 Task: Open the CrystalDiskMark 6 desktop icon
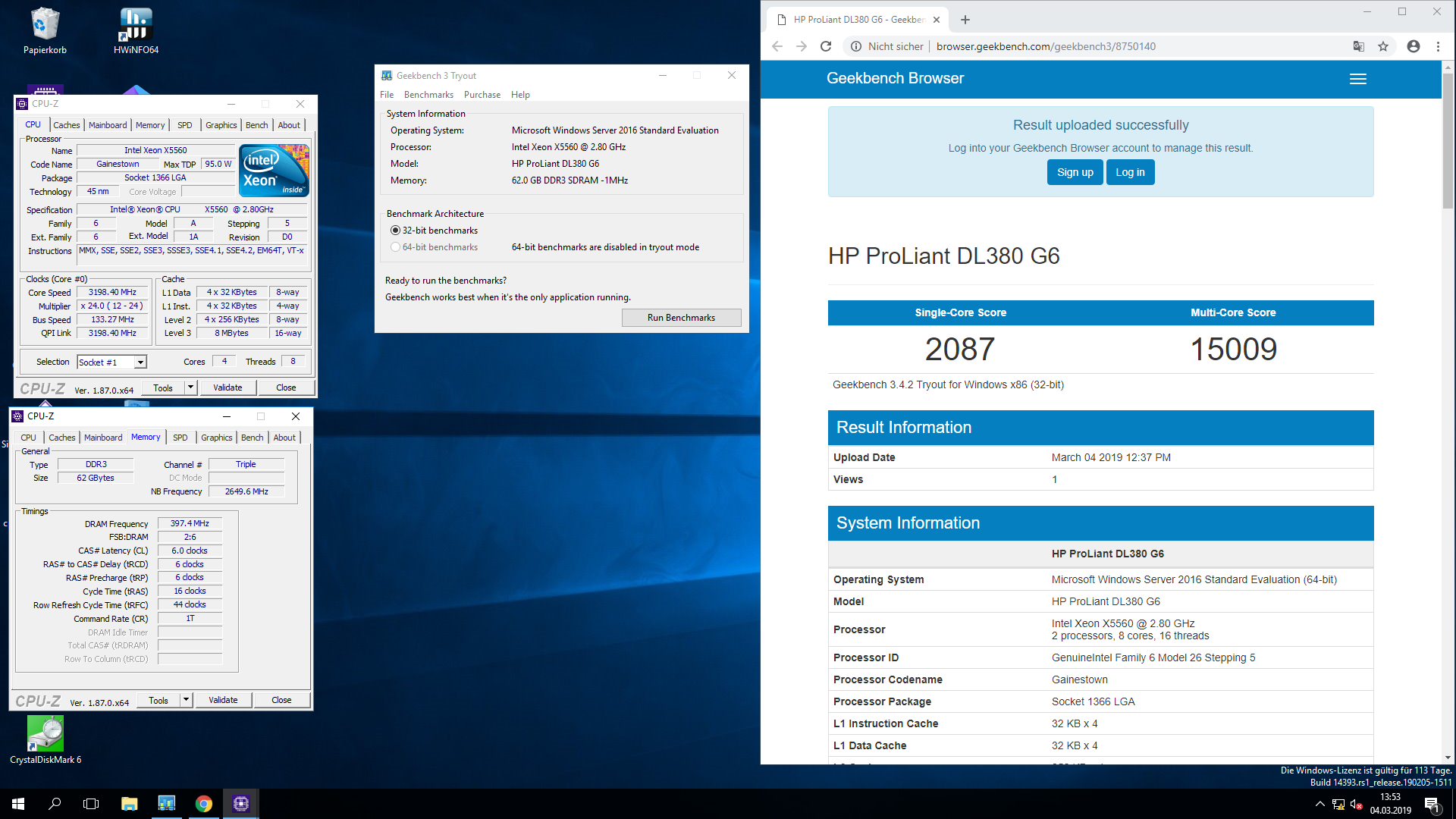point(45,740)
